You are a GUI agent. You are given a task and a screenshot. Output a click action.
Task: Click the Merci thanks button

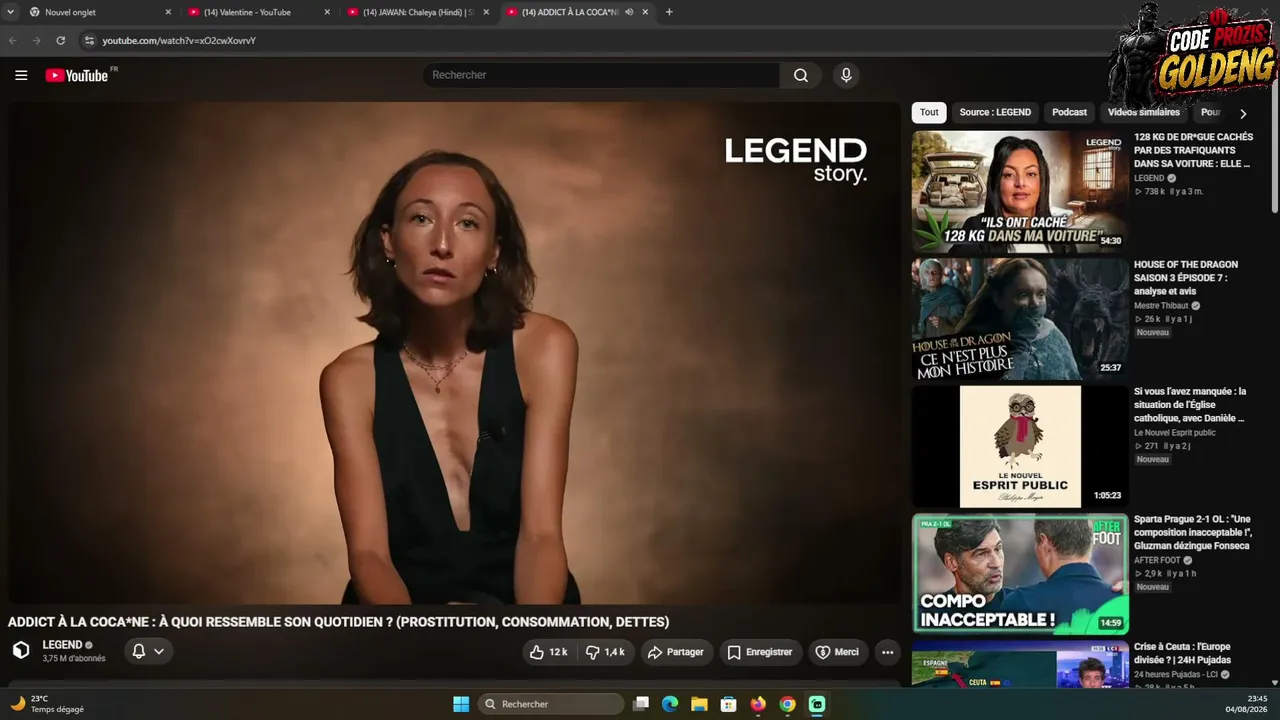click(x=838, y=652)
